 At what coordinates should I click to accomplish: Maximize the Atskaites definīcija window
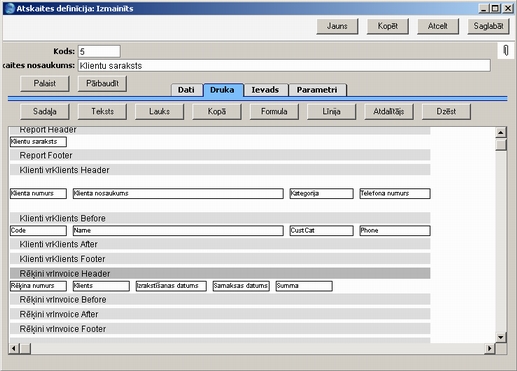(495, 8)
